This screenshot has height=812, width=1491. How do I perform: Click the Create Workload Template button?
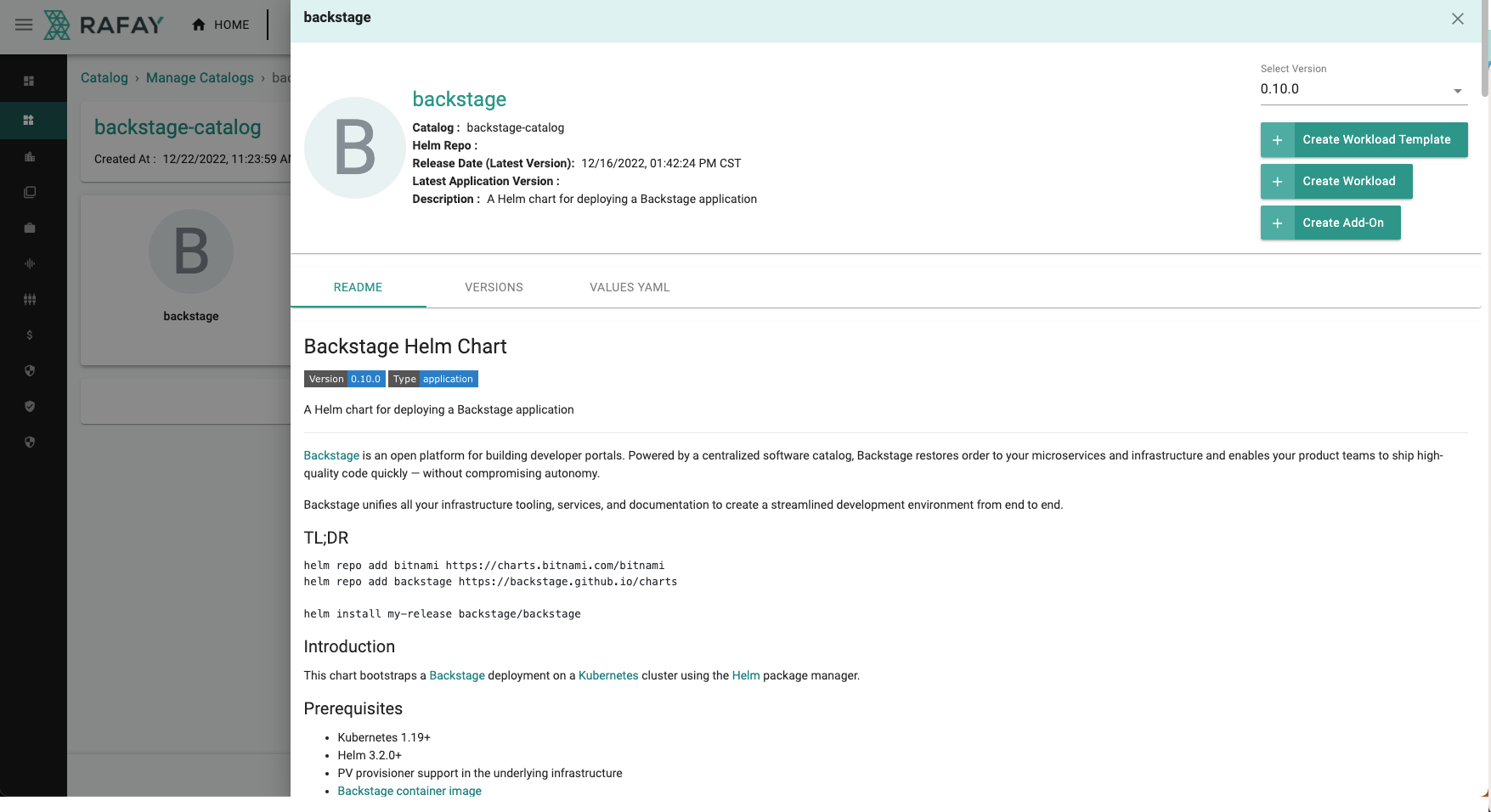(x=1364, y=140)
